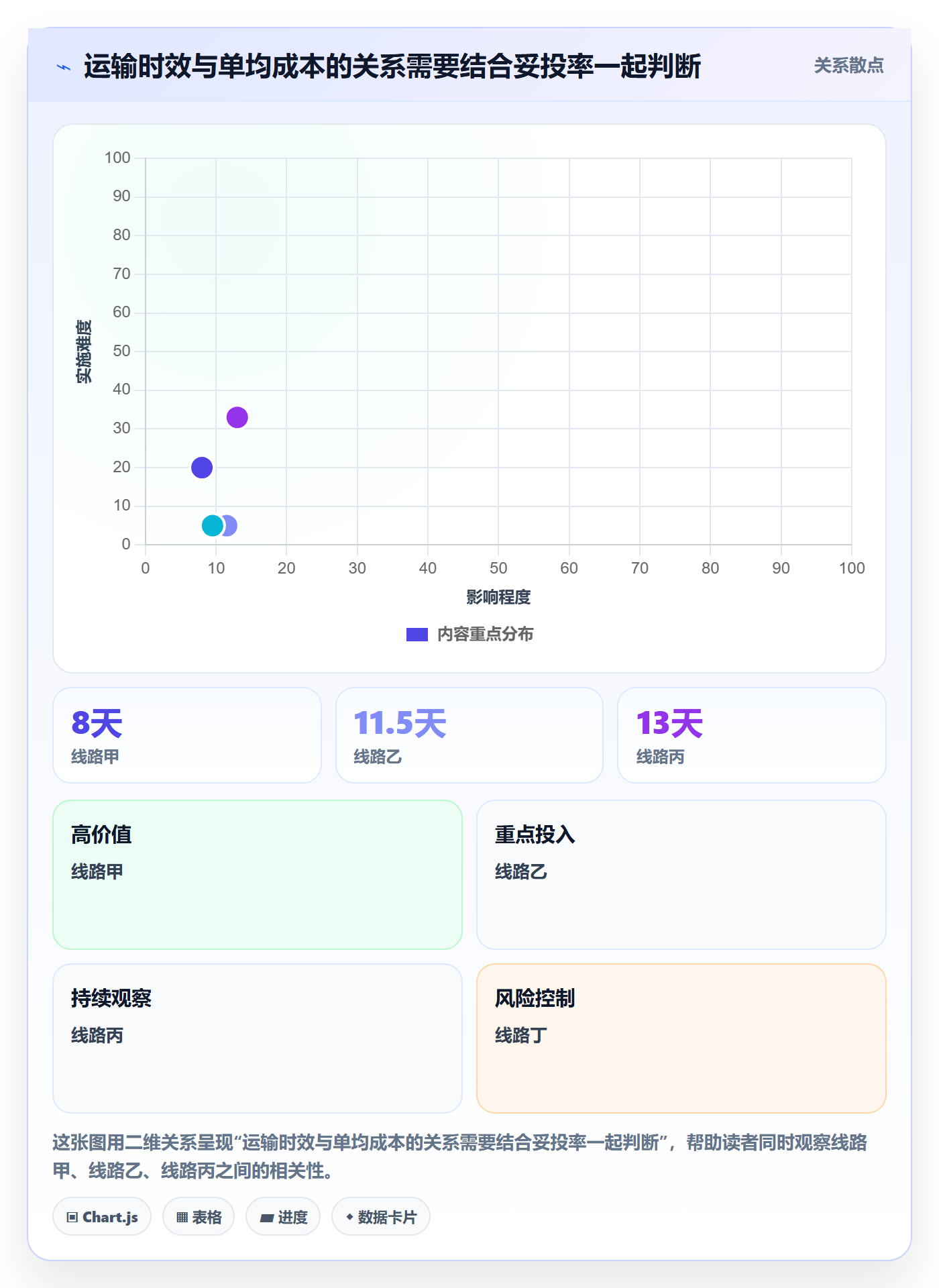Click the 风险控制 quadrant heading

[x=535, y=998]
